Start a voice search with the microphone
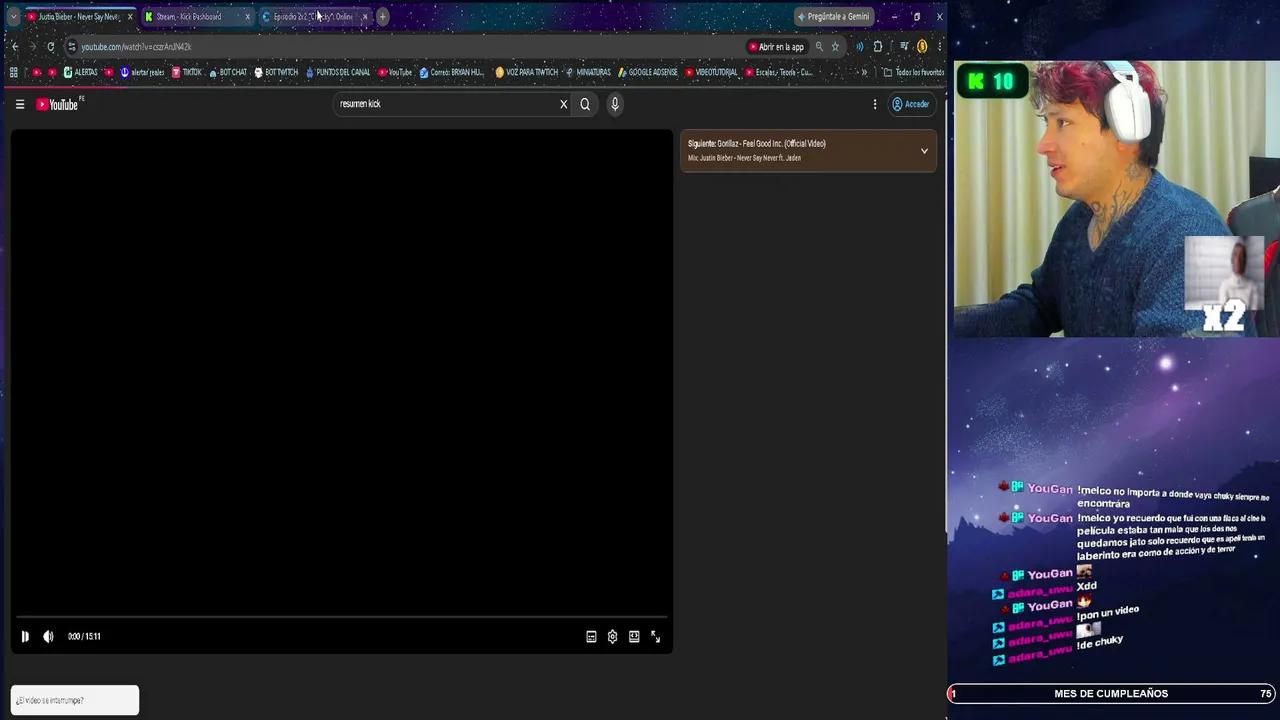This screenshot has width=1280, height=720. (615, 104)
